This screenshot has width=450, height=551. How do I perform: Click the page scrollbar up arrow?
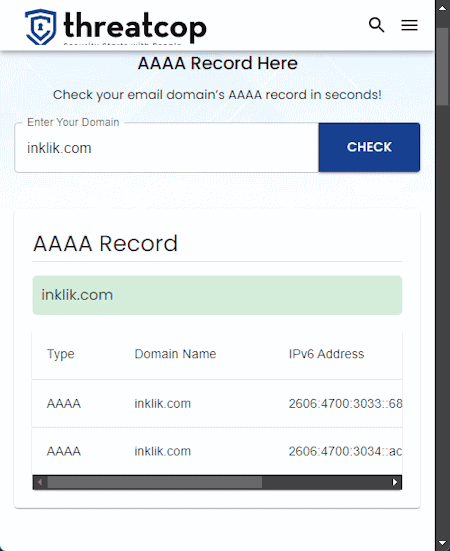coord(443,7)
